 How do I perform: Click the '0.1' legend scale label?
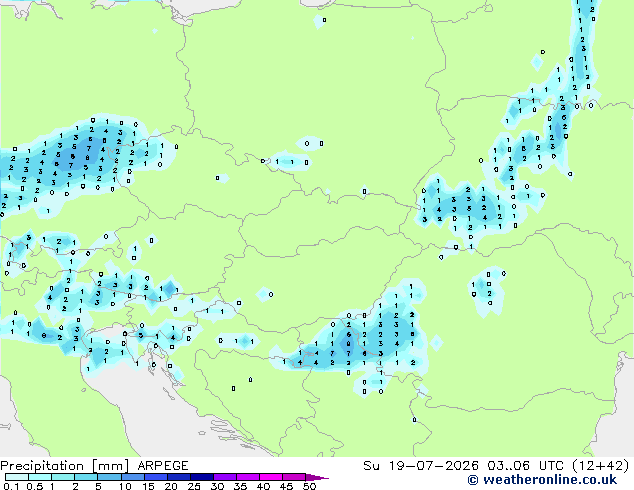tap(11, 486)
